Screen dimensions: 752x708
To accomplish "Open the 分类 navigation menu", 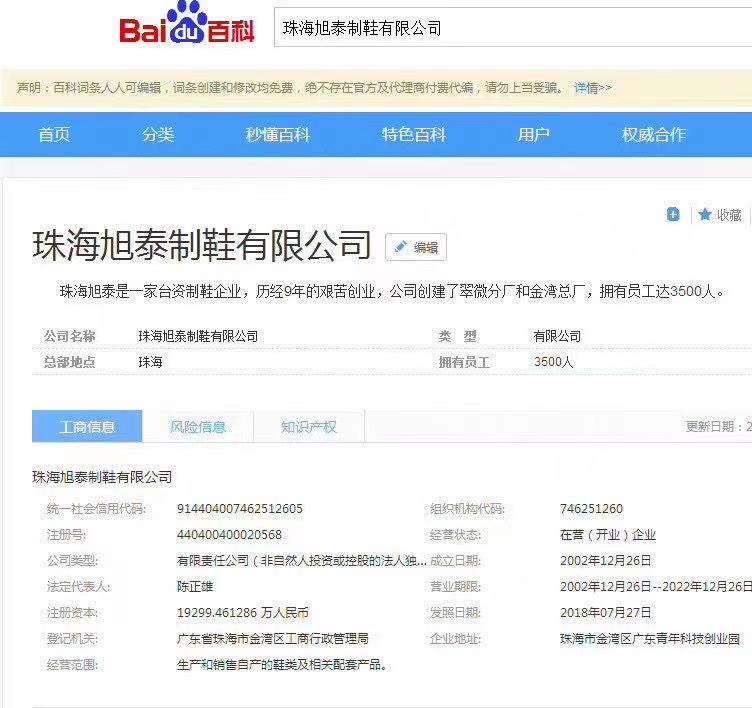I will coord(158,134).
